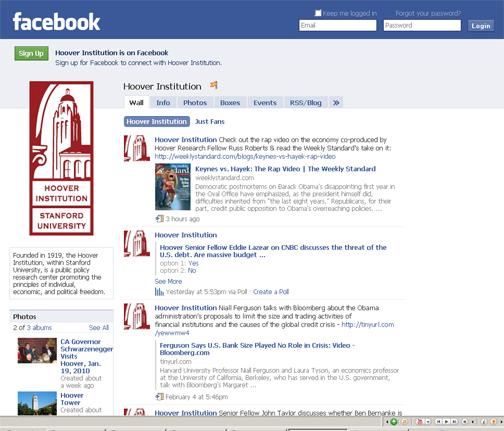Image resolution: width=504 pixels, height=431 pixels.
Task: Expand poll with See More
Action: click(x=168, y=281)
